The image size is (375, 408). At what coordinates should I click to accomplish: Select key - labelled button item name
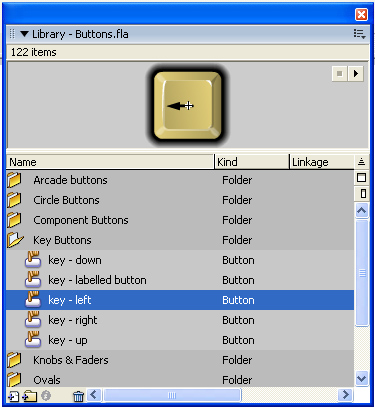(97, 280)
